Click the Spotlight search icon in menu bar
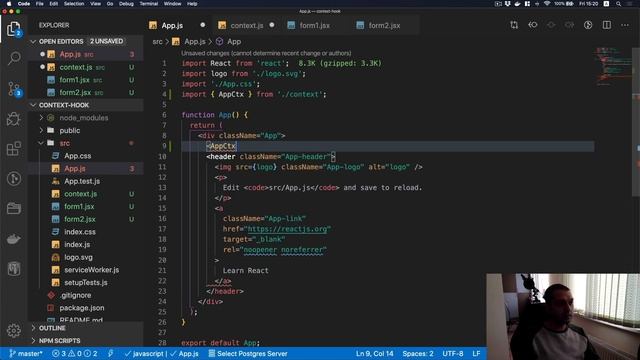This screenshot has height=360, width=640. click(x=618, y=4)
